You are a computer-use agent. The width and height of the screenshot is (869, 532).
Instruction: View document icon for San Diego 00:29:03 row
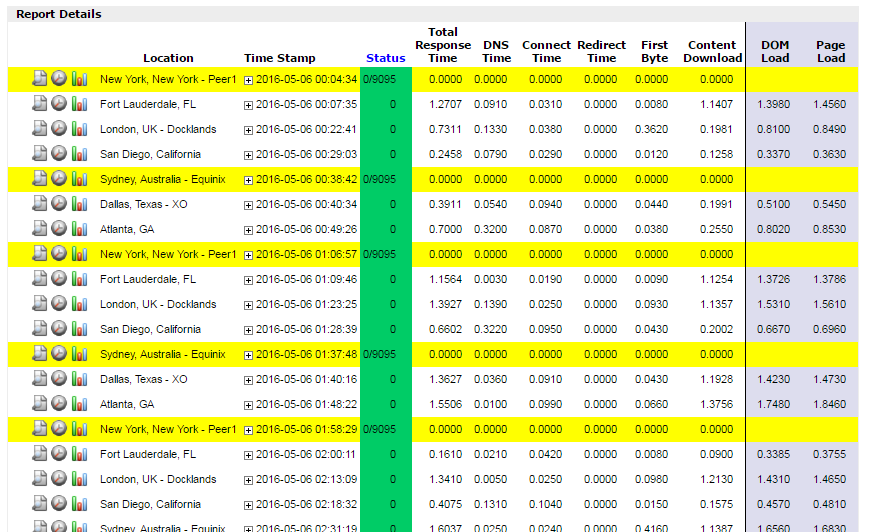coord(39,153)
